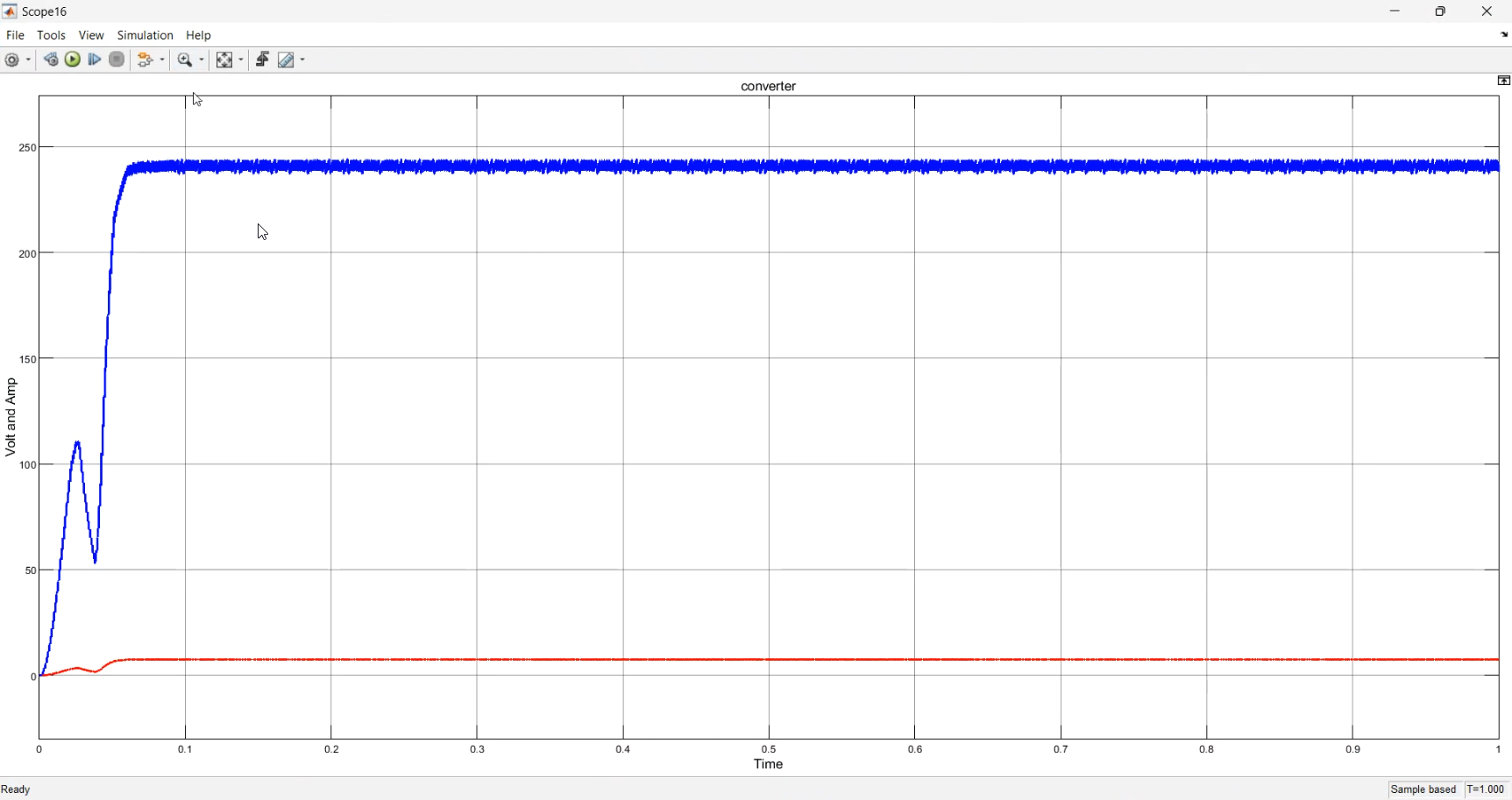Viewport: 1512px width, 800px height.
Task: Click x-axis tick label 0.9
Action: pos(1353,749)
